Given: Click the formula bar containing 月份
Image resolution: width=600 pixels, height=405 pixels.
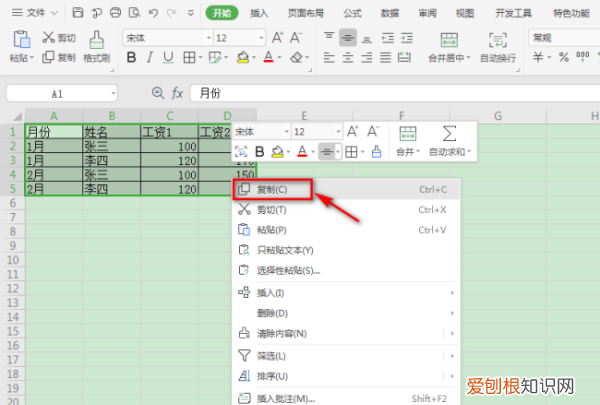Looking at the screenshot, I should tap(395, 93).
